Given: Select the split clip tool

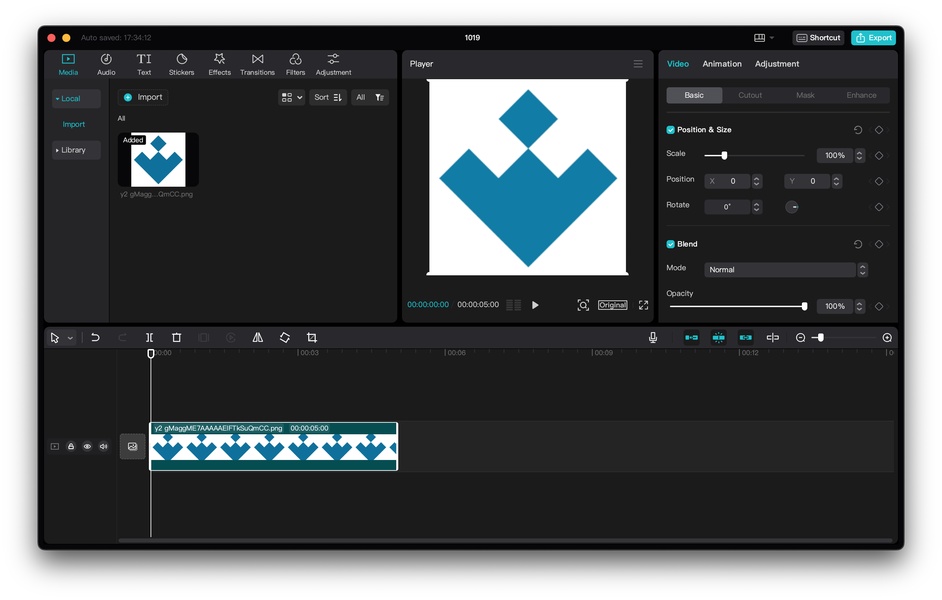Looking at the screenshot, I should click(x=150, y=338).
